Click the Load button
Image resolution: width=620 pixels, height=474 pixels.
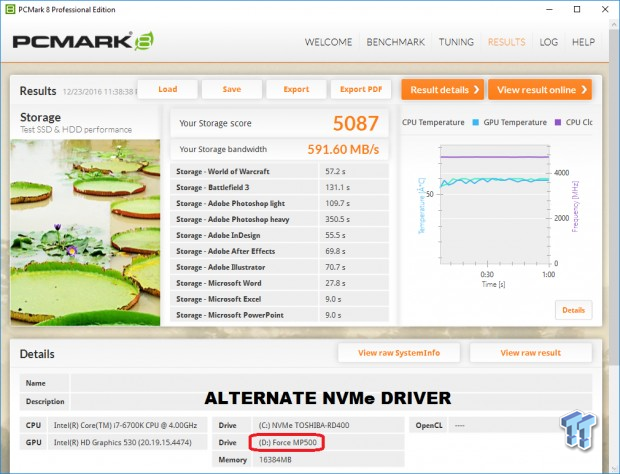(x=168, y=89)
